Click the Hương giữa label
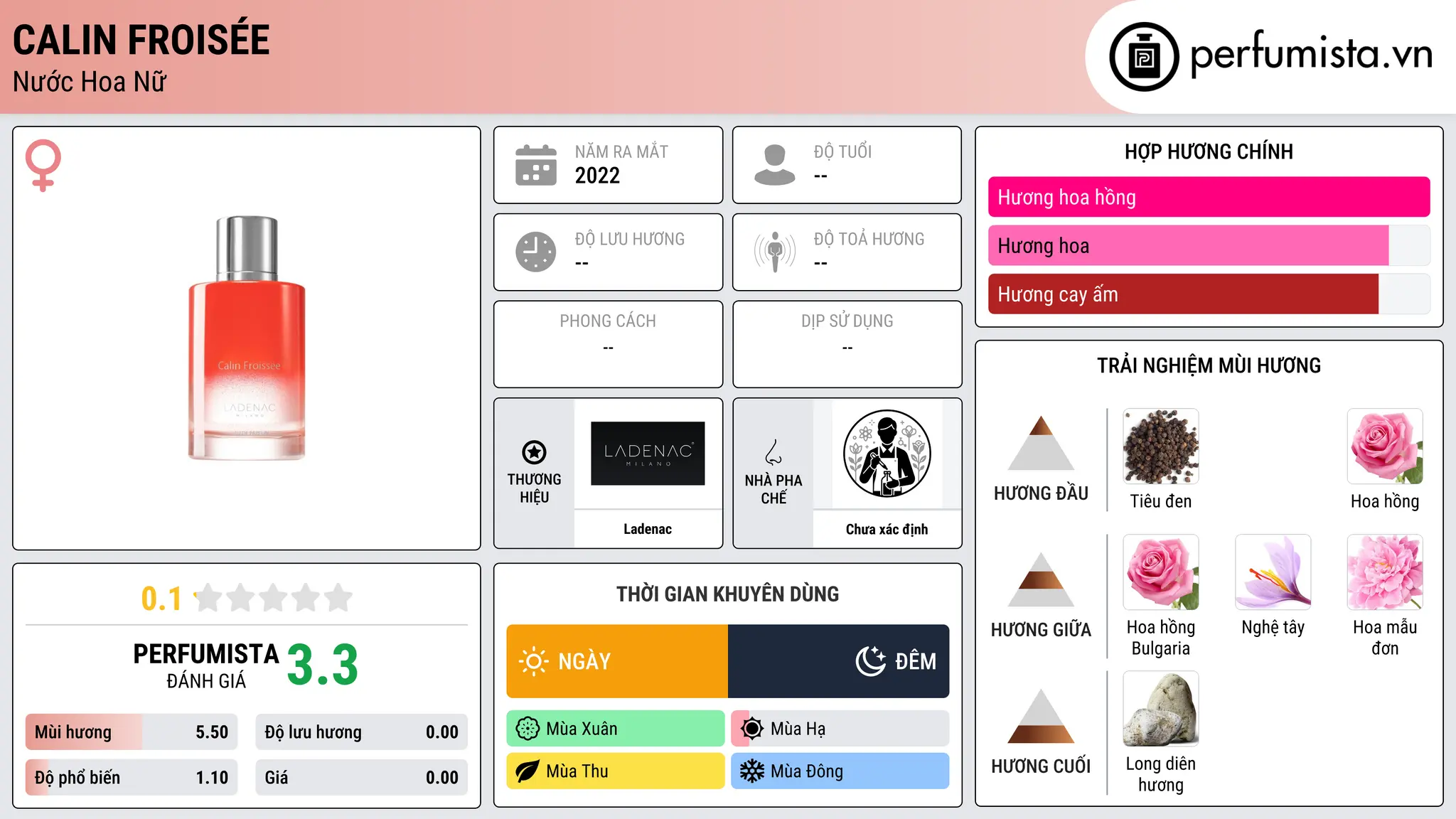The height and width of the screenshot is (819, 1456). click(x=1041, y=630)
